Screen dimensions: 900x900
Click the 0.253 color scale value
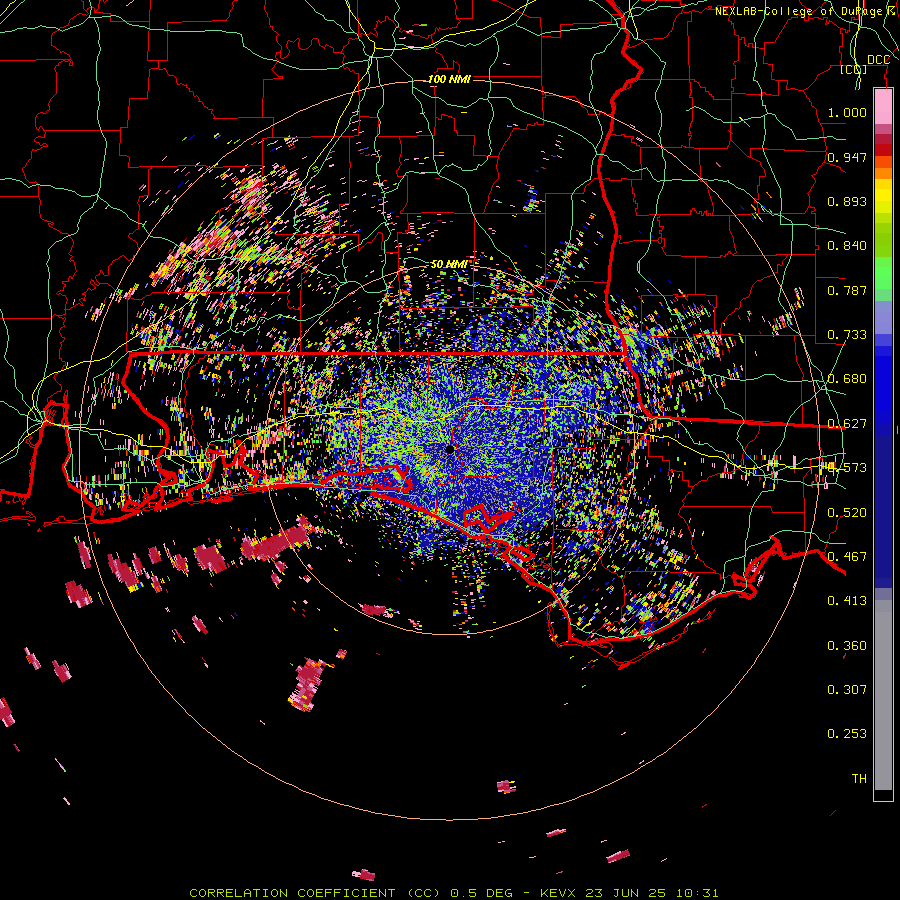847,734
